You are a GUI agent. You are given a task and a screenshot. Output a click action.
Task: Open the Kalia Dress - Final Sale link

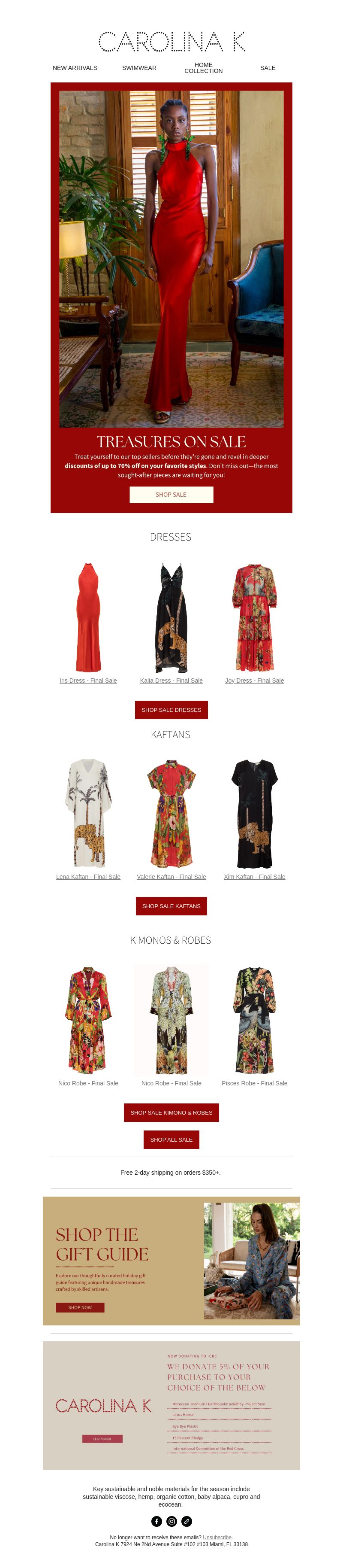click(171, 681)
